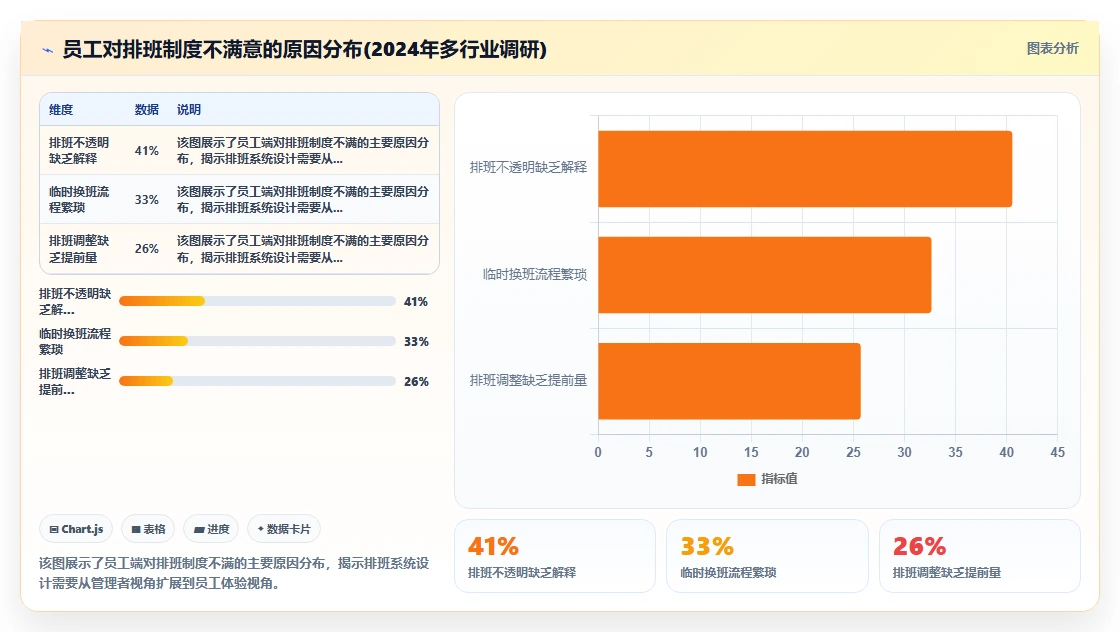
Task: Click the 41% value beside progress bar
Action: coord(416,302)
